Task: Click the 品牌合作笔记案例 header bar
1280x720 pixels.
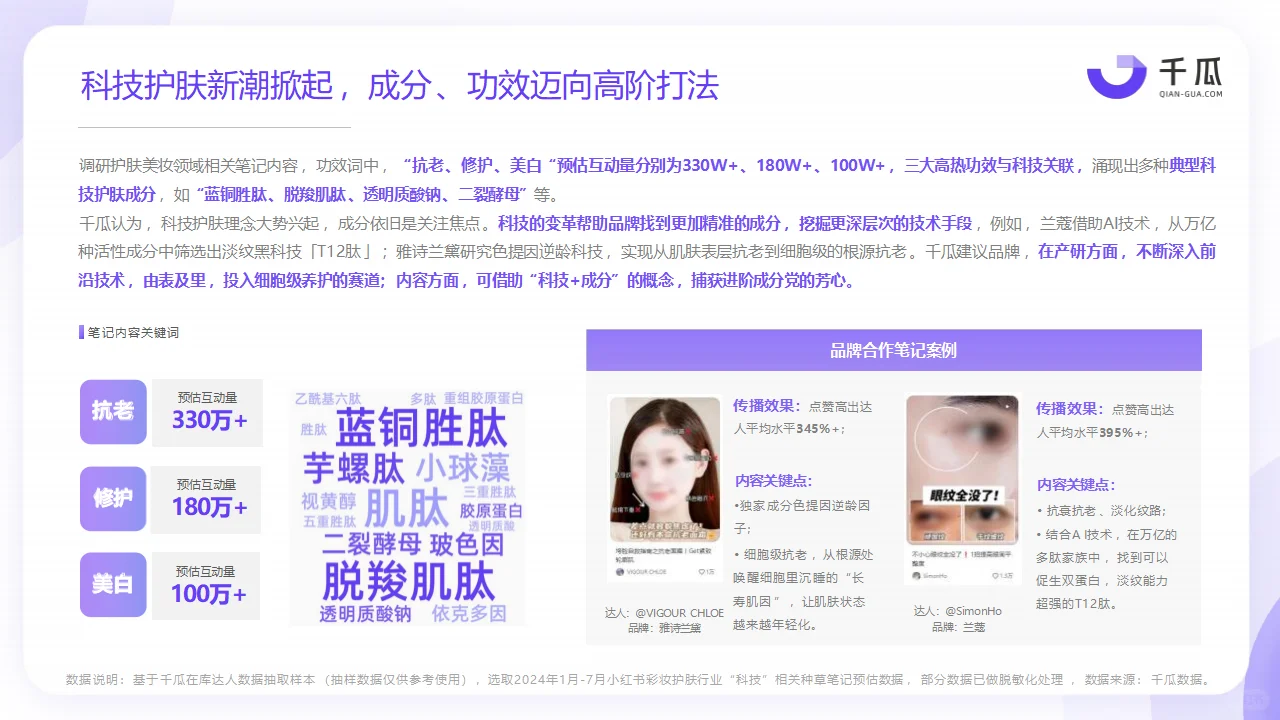Action: point(894,350)
